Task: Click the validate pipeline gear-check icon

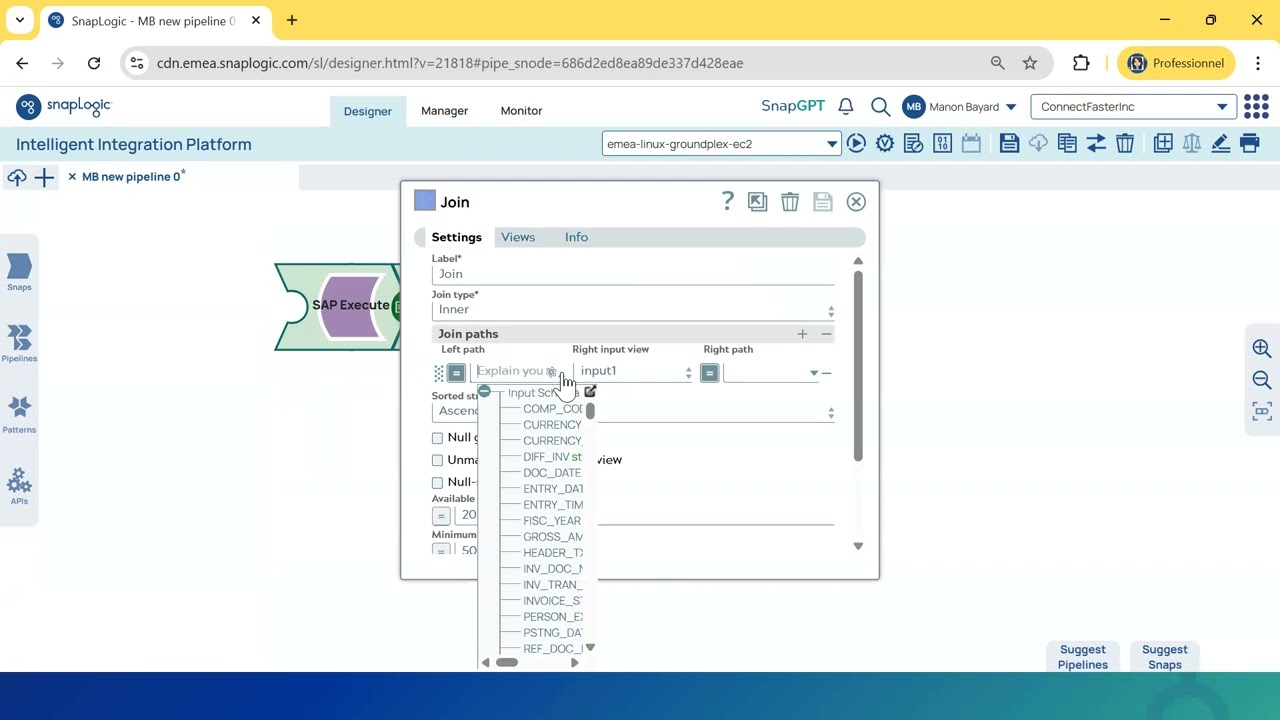Action: coord(885,144)
